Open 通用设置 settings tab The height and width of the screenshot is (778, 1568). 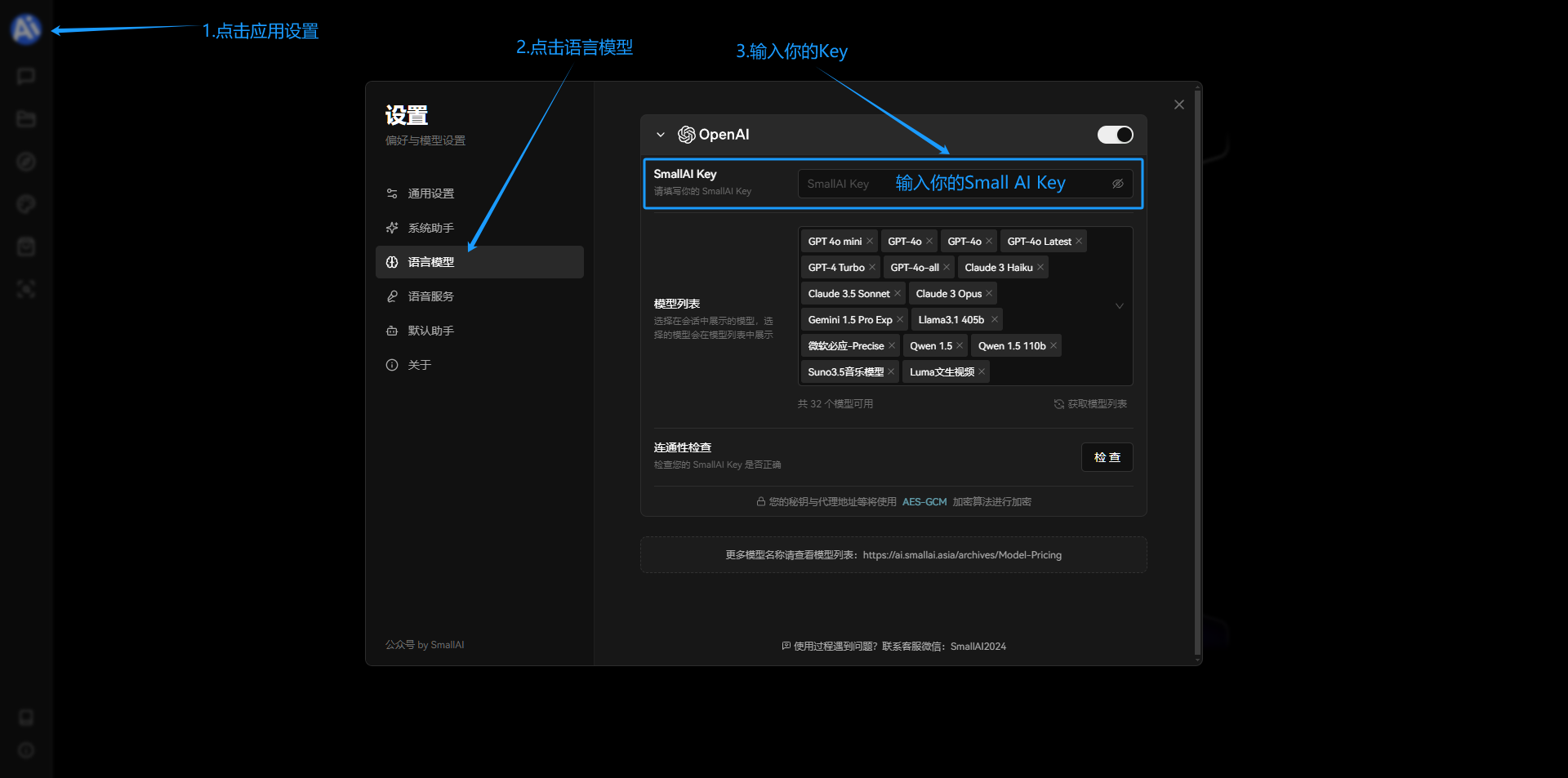[x=479, y=193]
